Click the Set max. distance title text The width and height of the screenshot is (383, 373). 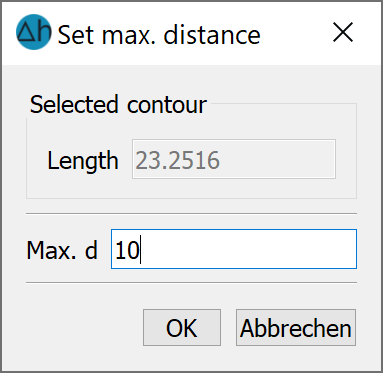(x=159, y=35)
